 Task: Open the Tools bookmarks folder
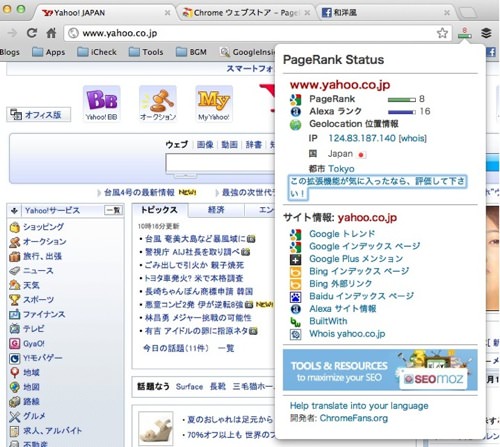tap(146, 52)
